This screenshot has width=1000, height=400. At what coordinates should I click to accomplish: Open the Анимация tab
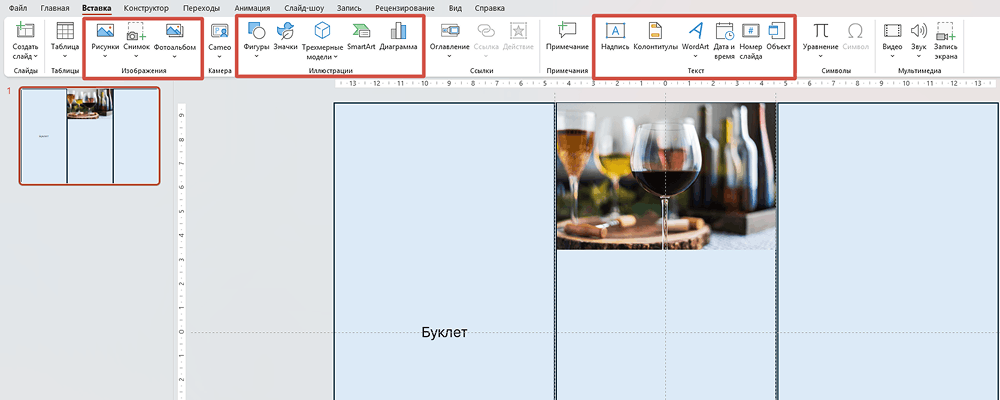click(252, 8)
